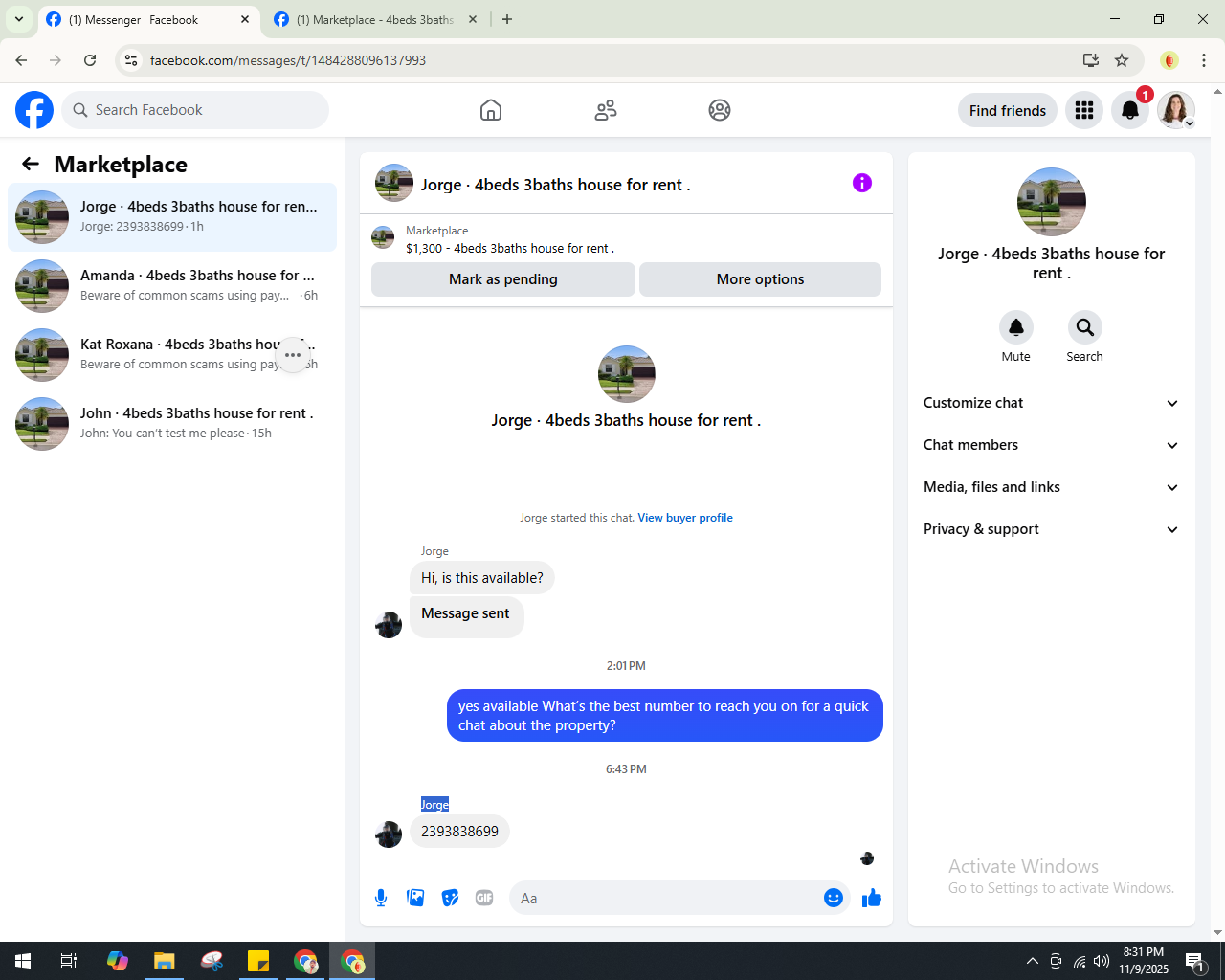Click the large house photo in right panel

point(1052,202)
